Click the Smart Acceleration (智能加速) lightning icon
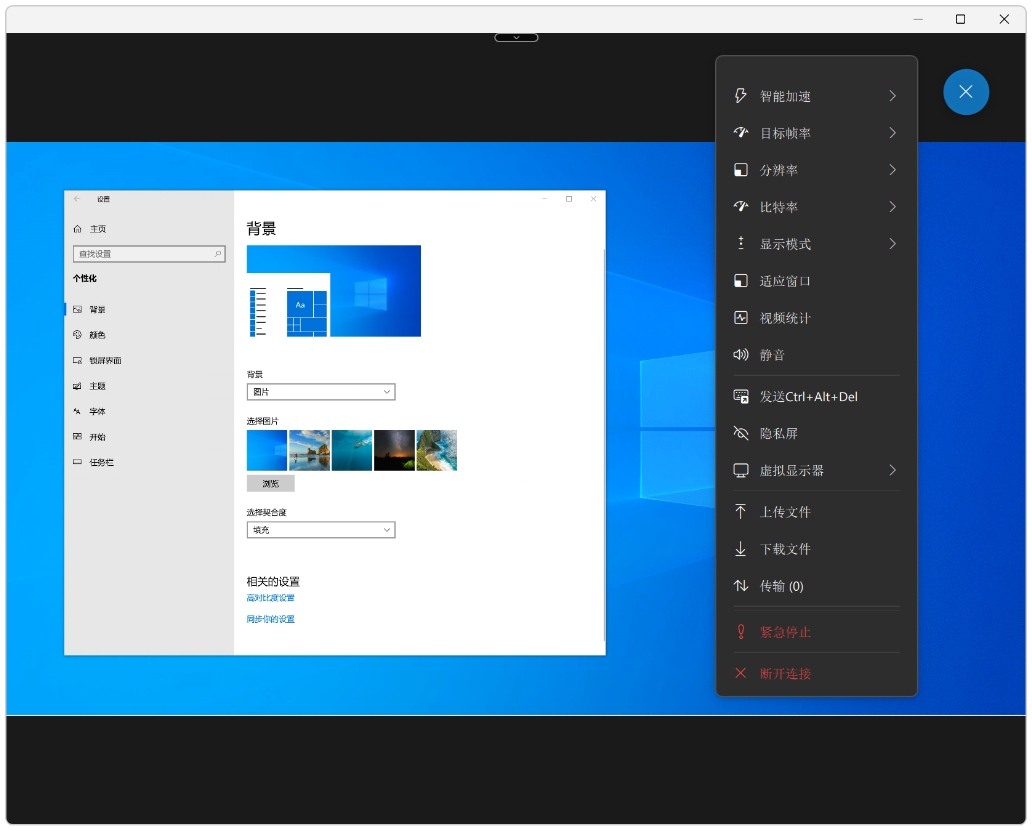The image size is (1032, 831). point(740,95)
